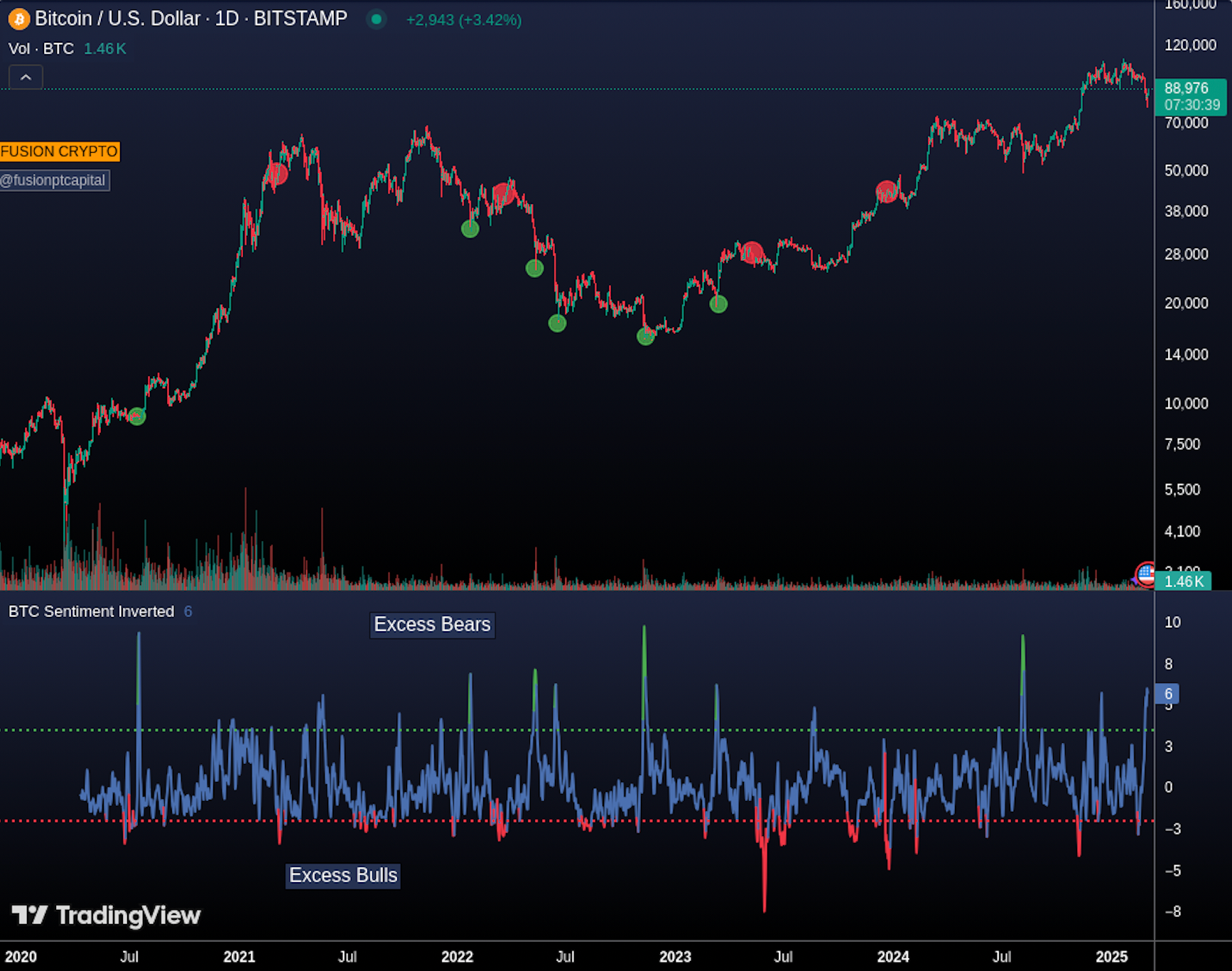Image resolution: width=1232 pixels, height=971 pixels.
Task: Select the green marker at late-2022 price bottom
Action: 646,336
